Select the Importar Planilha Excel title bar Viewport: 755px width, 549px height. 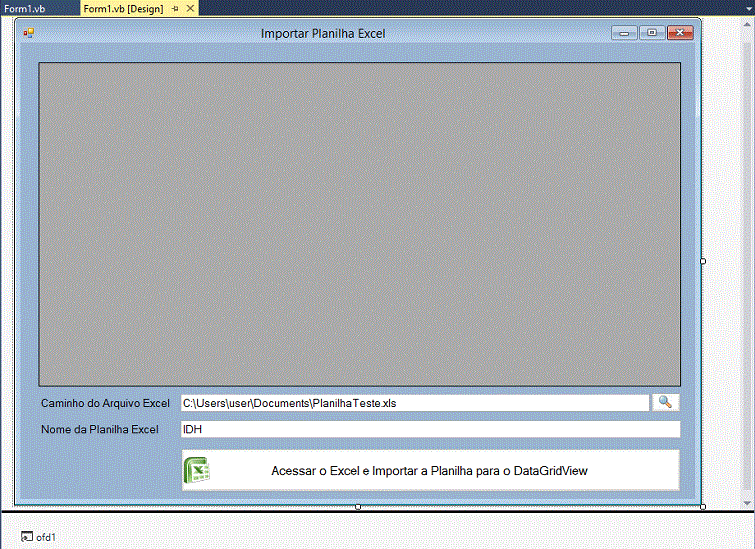(x=323, y=34)
